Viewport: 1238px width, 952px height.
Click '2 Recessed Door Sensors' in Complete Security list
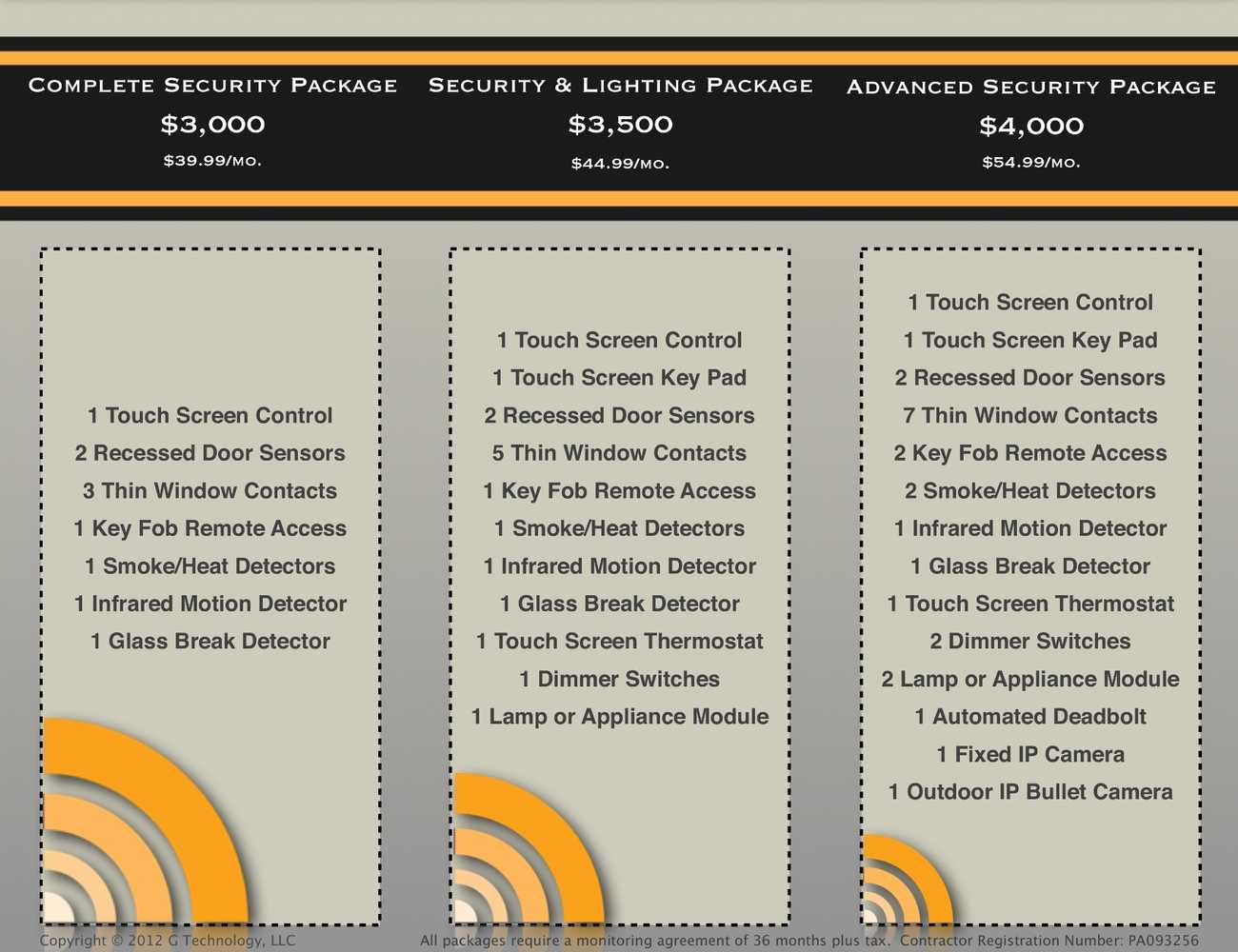pos(210,453)
